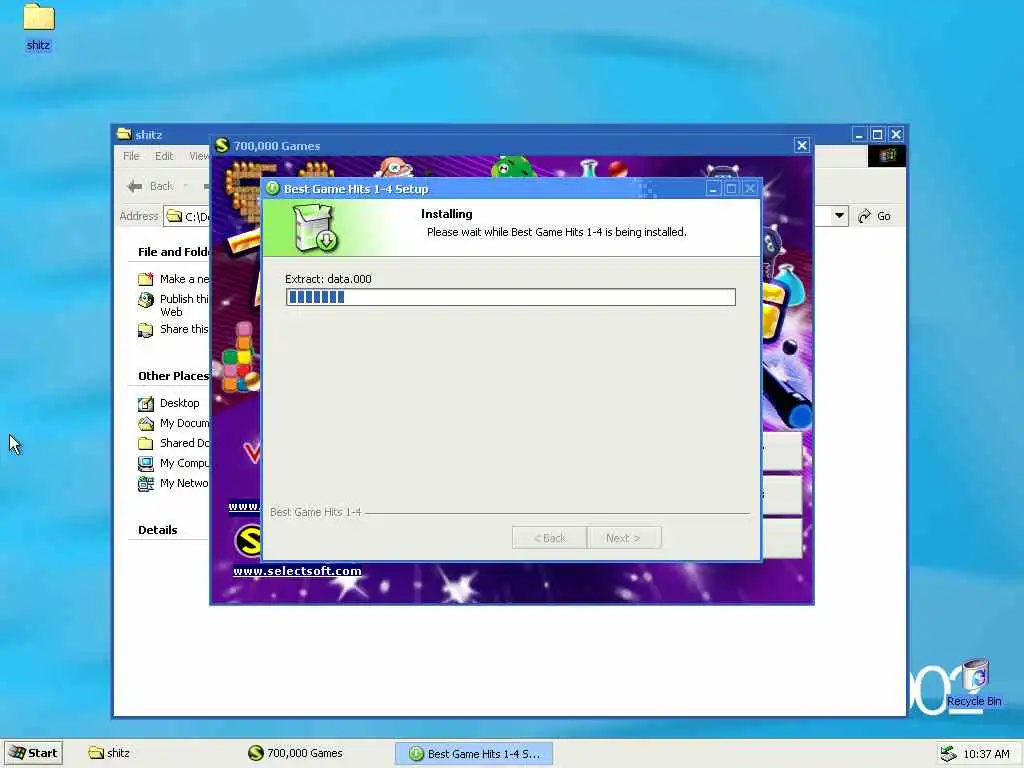This screenshot has height=768, width=1024.
Task: Click Share this folder icon
Action: coord(146,330)
